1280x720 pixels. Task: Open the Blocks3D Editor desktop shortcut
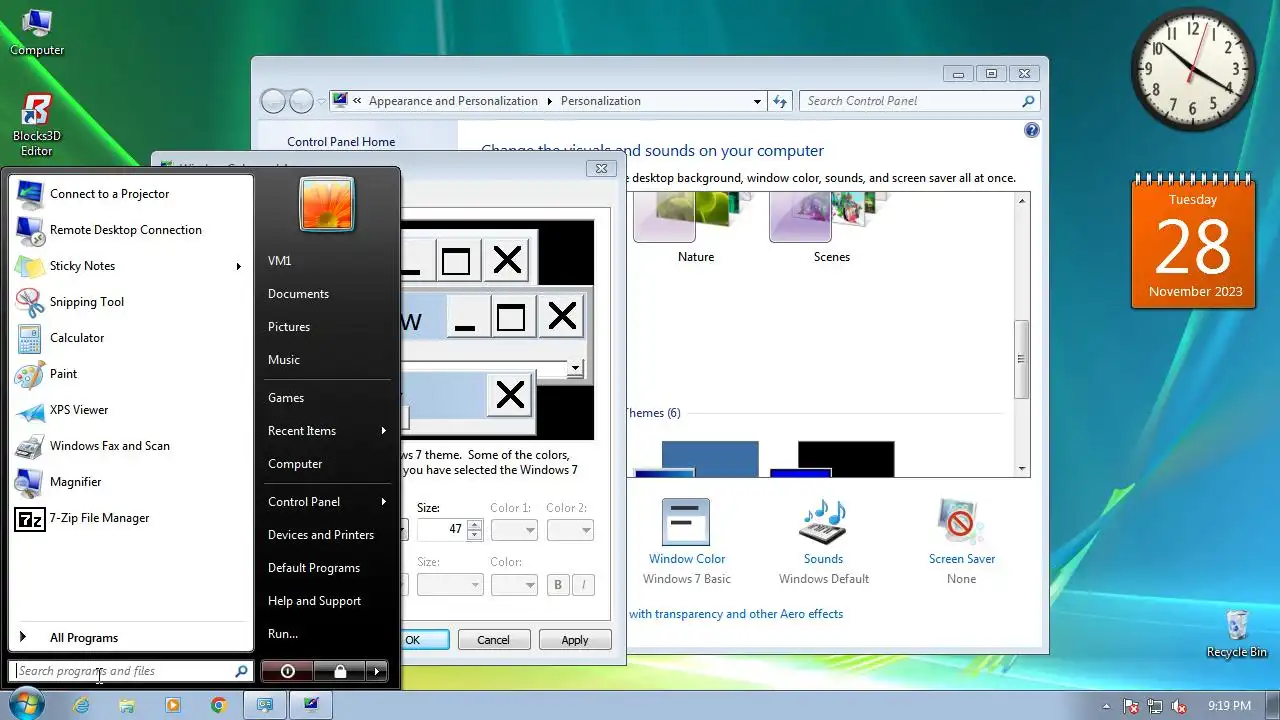point(37,125)
